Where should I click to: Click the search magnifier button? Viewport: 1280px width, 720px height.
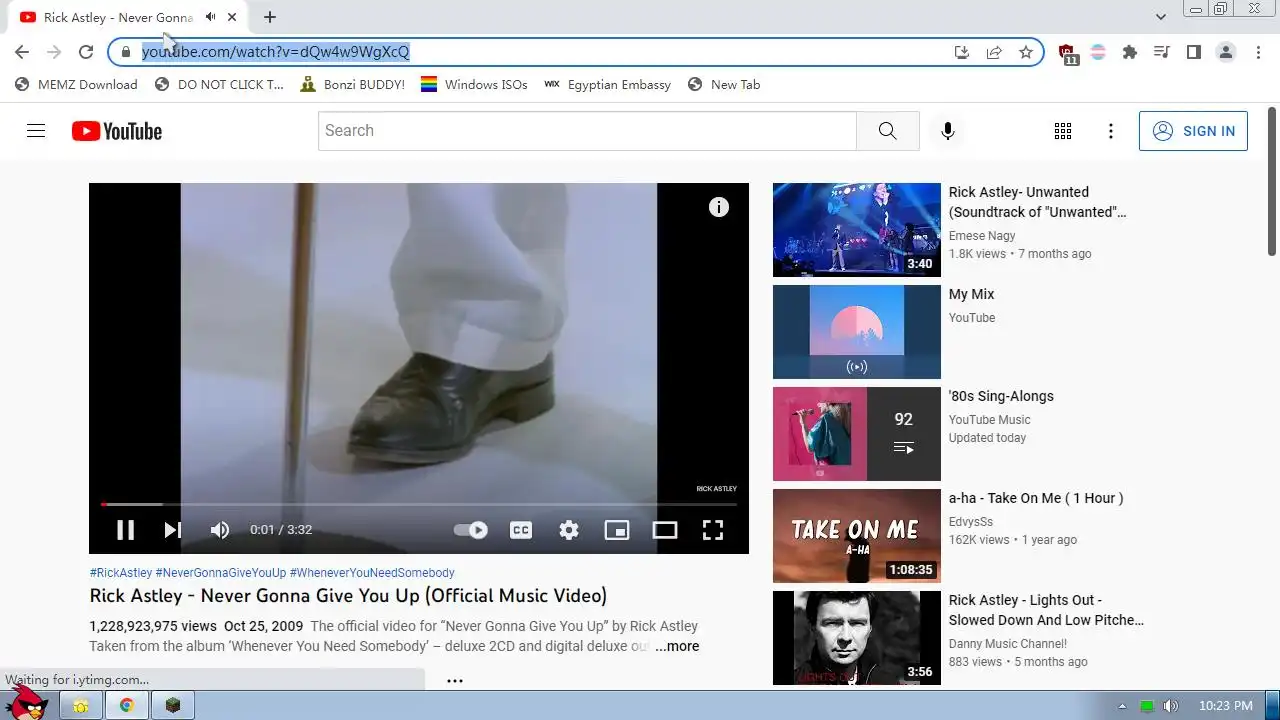(x=888, y=131)
